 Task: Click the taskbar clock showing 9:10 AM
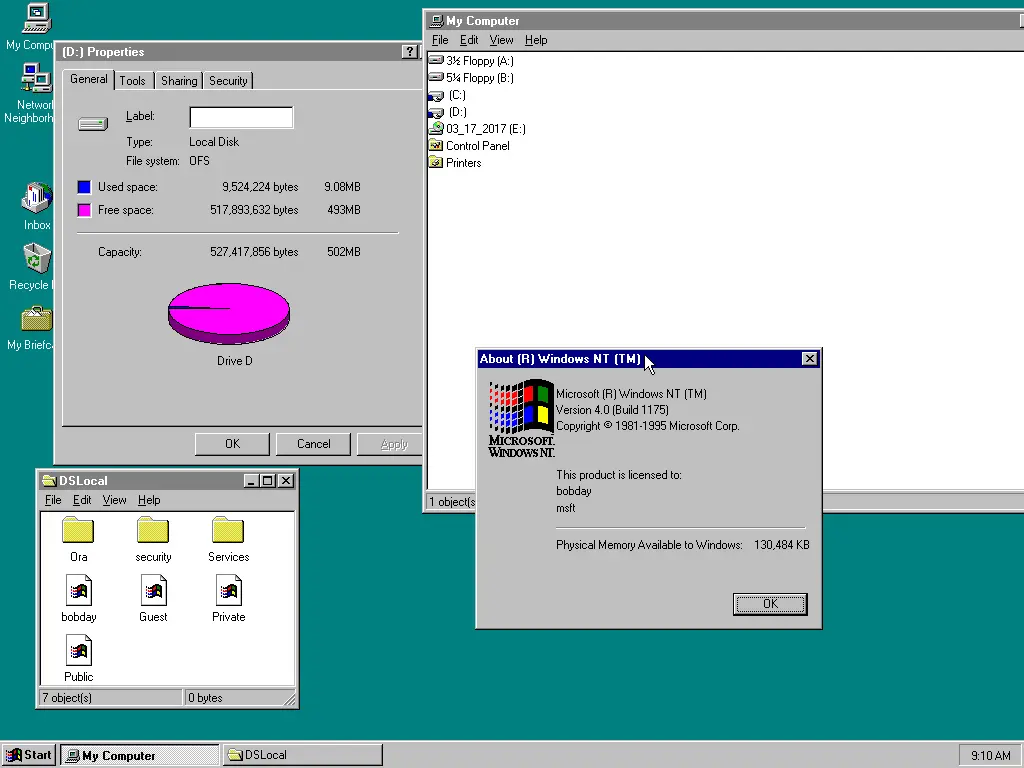pos(990,756)
